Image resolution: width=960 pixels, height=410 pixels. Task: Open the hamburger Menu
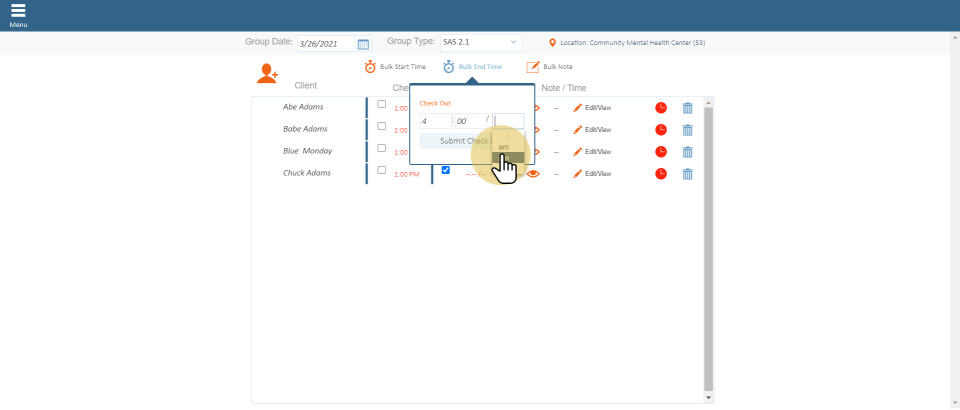click(x=18, y=14)
